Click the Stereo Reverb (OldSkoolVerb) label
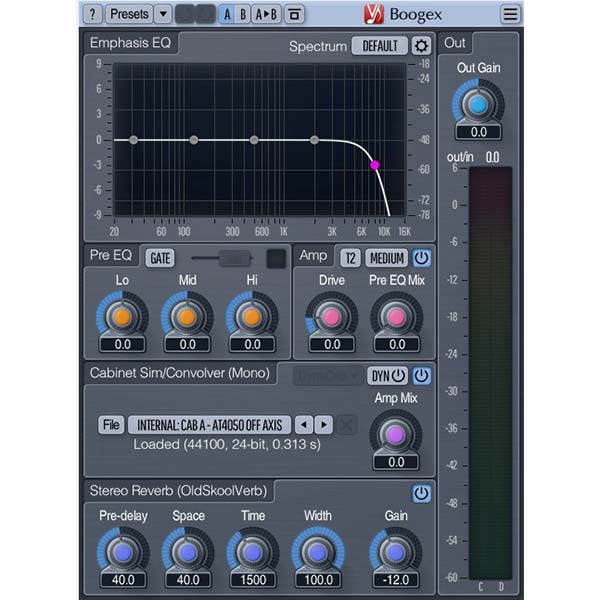Image resolution: width=600 pixels, height=600 pixels. [178, 491]
